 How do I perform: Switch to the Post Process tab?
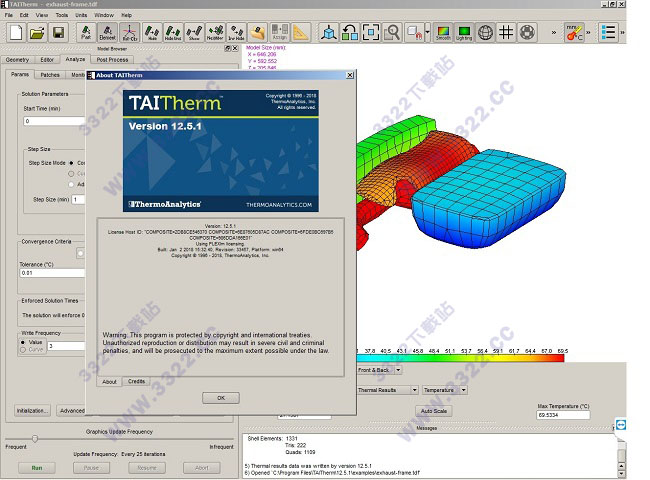tap(112, 60)
